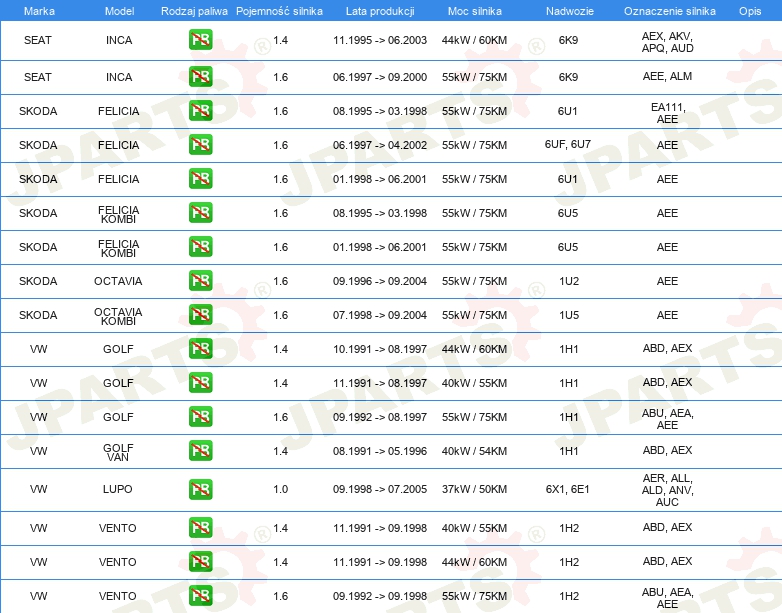Click fuel icon in the OCTAVIA 1U2 row
This screenshot has height=613, width=782.
coord(200,280)
